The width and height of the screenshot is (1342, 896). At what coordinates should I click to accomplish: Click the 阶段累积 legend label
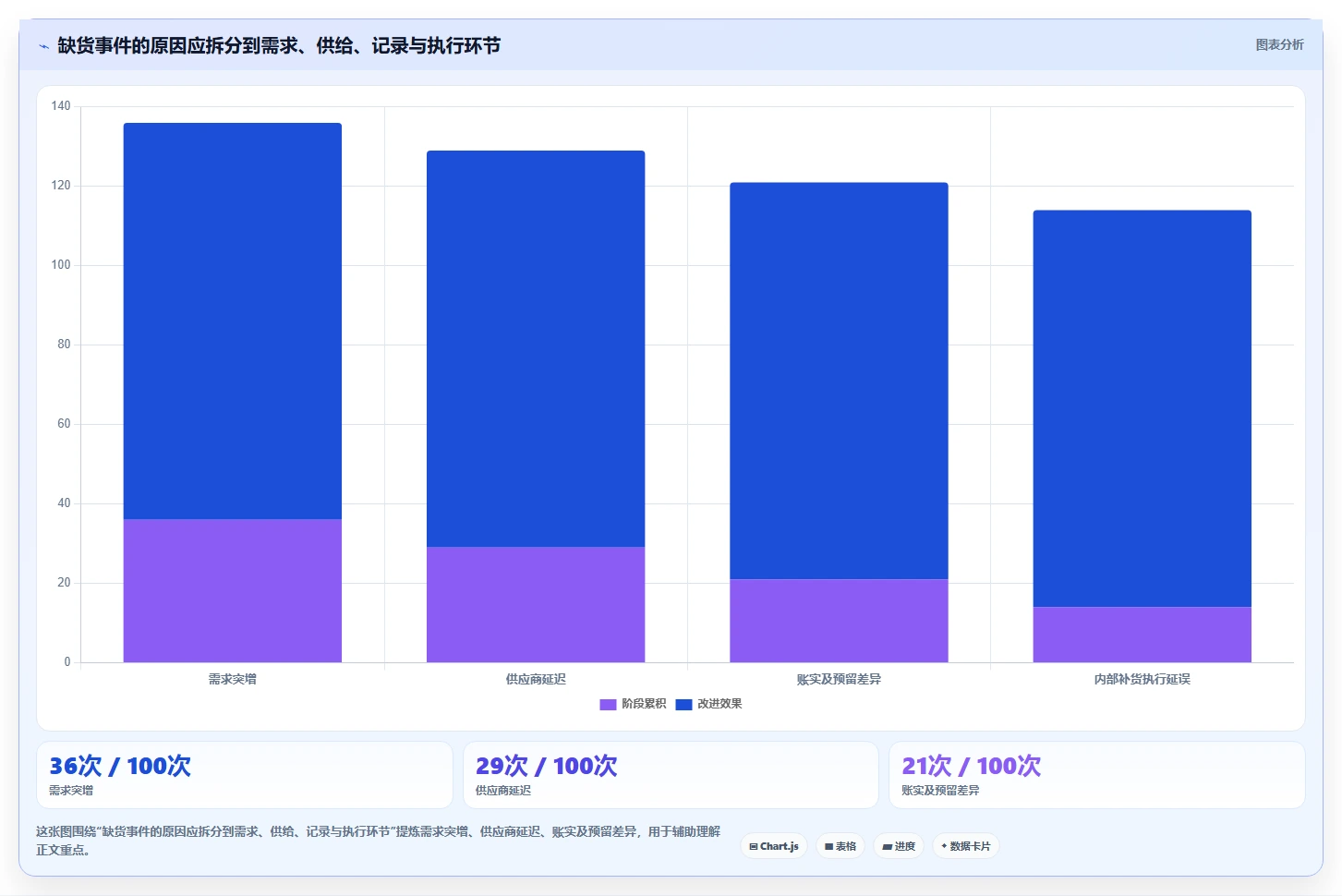click(644, 704)
